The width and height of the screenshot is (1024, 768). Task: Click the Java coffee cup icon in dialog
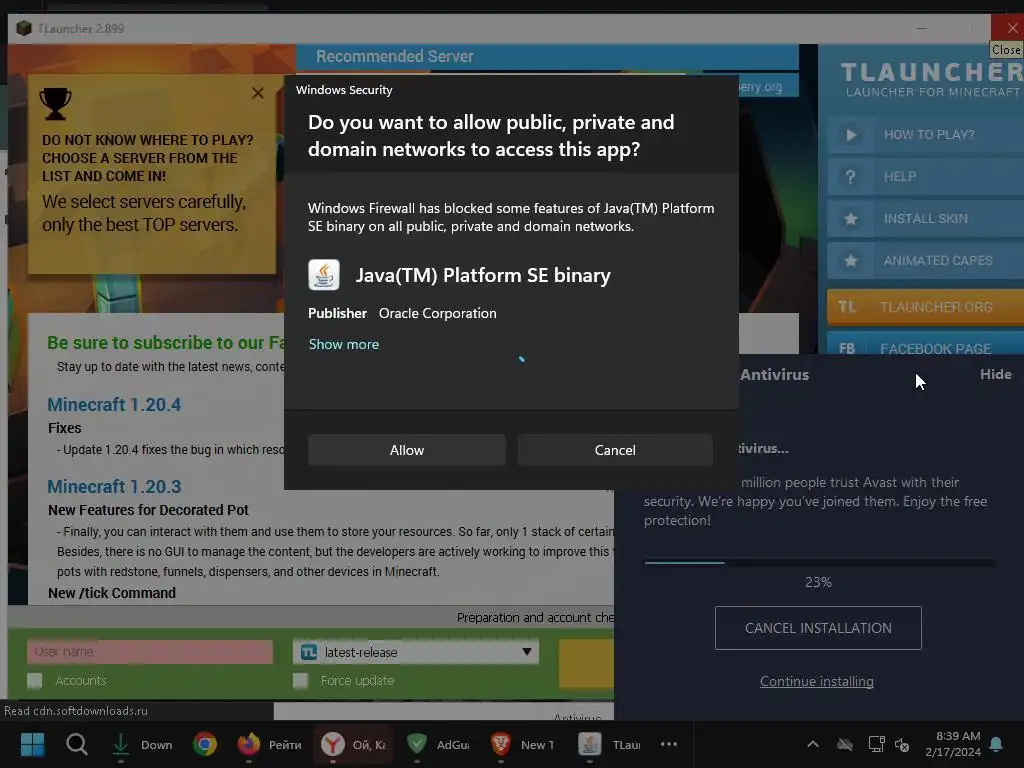[324, 275]
